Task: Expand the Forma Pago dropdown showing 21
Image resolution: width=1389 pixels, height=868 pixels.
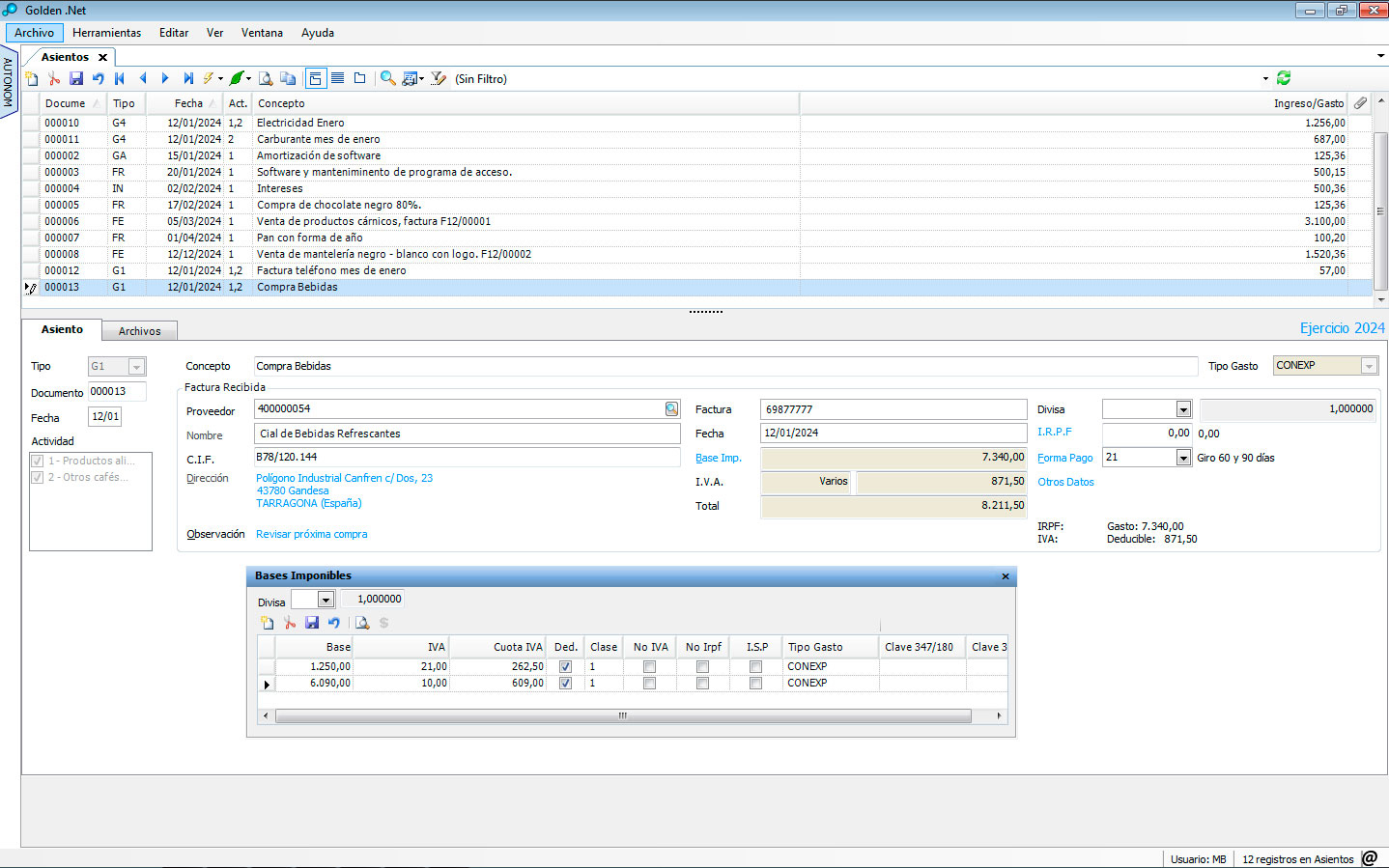Action: point(1183,458)
